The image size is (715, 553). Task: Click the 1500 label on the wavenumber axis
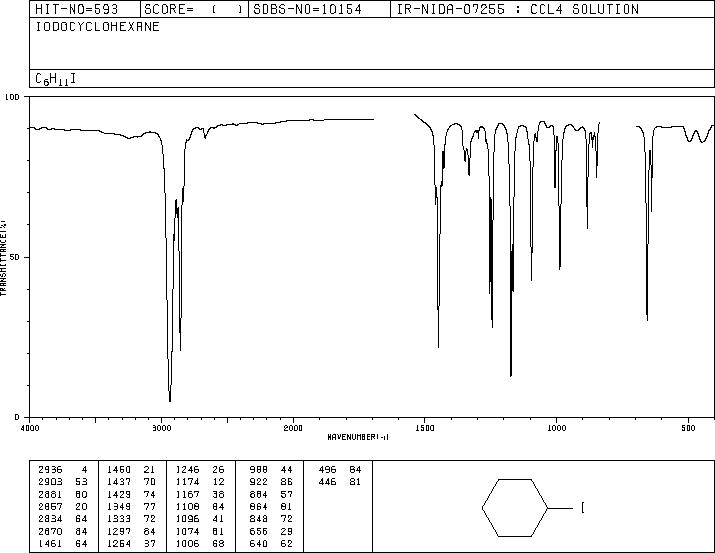(425, 428)
